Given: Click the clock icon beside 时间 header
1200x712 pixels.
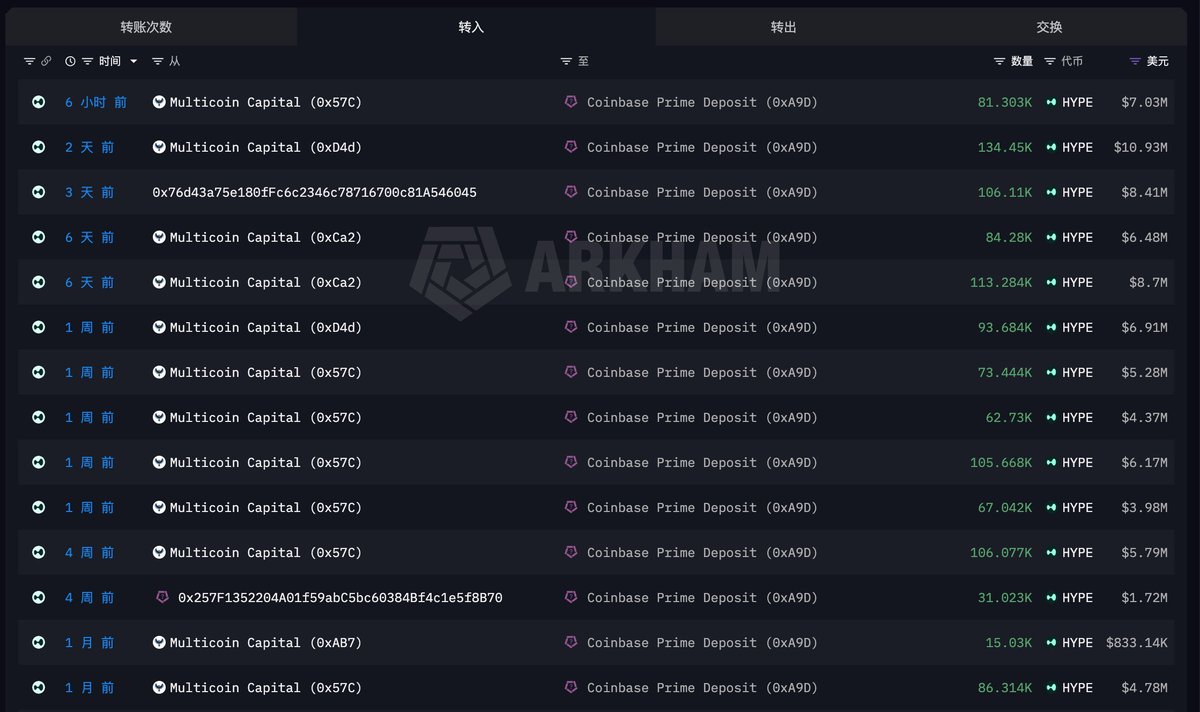Looking at the screenshot, I should [x=70, y=61].
